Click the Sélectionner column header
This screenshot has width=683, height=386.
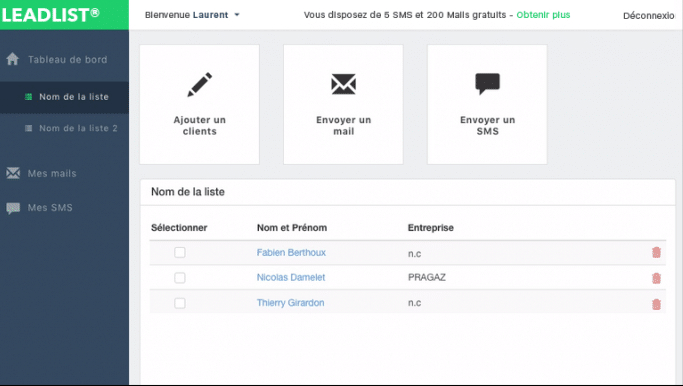click(179, 227)
